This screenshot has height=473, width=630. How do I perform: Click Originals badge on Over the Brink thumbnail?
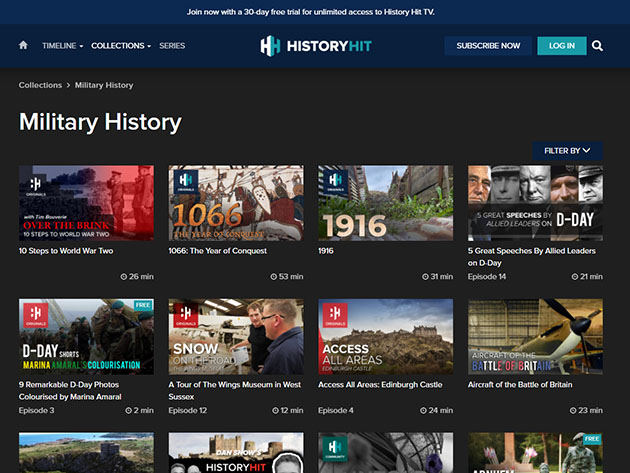click(36, 186)
